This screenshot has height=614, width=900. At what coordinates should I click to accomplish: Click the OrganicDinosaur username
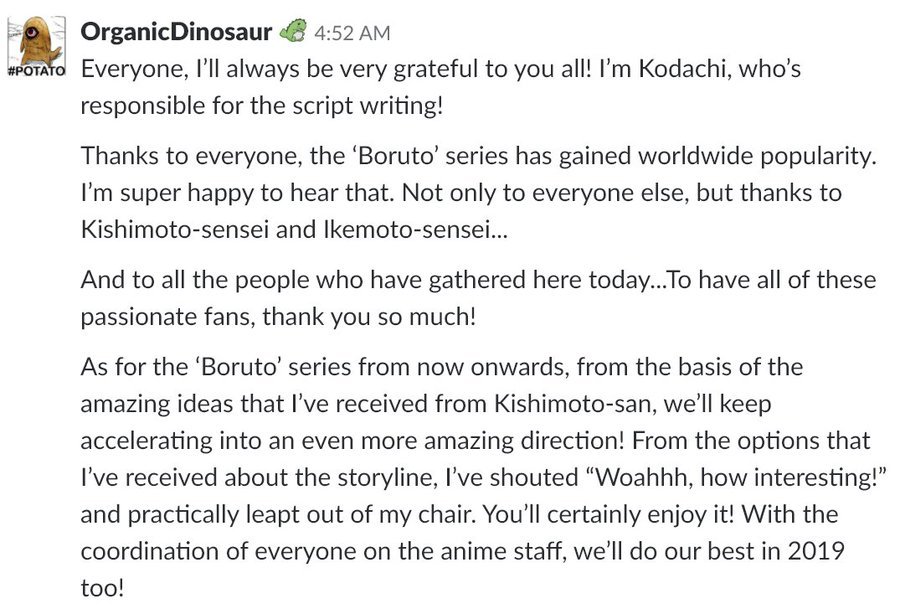(x=176, y=32)
